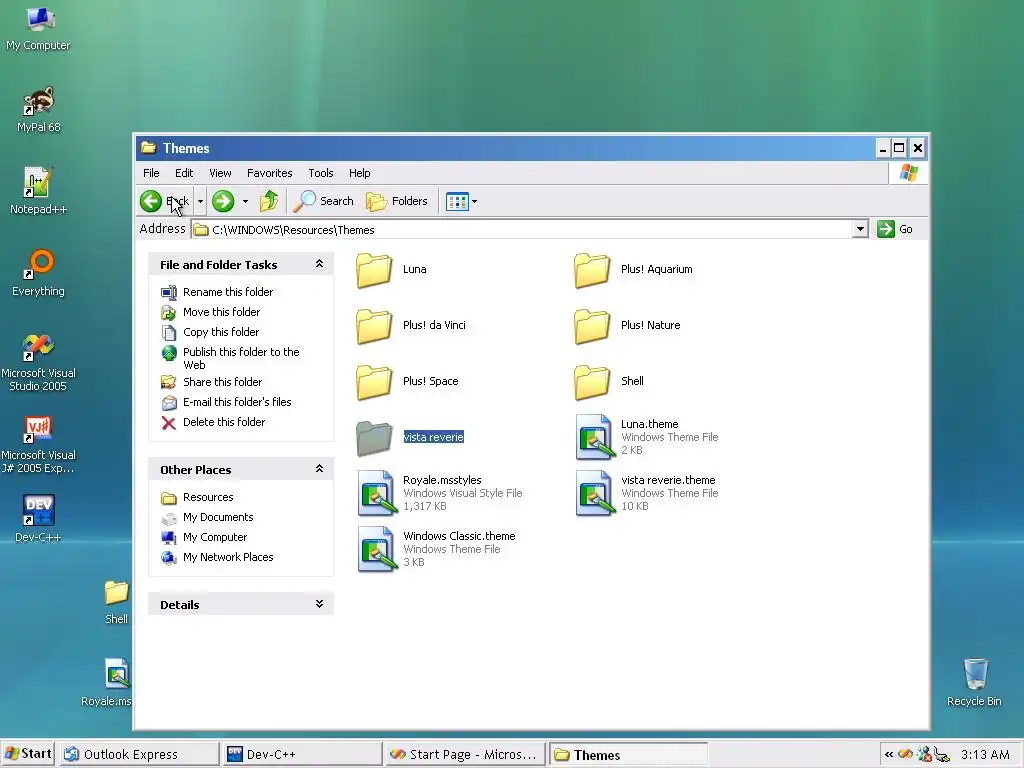Go to My Network Places
This screenshot has height=768, width=1024.
(228, 557)
